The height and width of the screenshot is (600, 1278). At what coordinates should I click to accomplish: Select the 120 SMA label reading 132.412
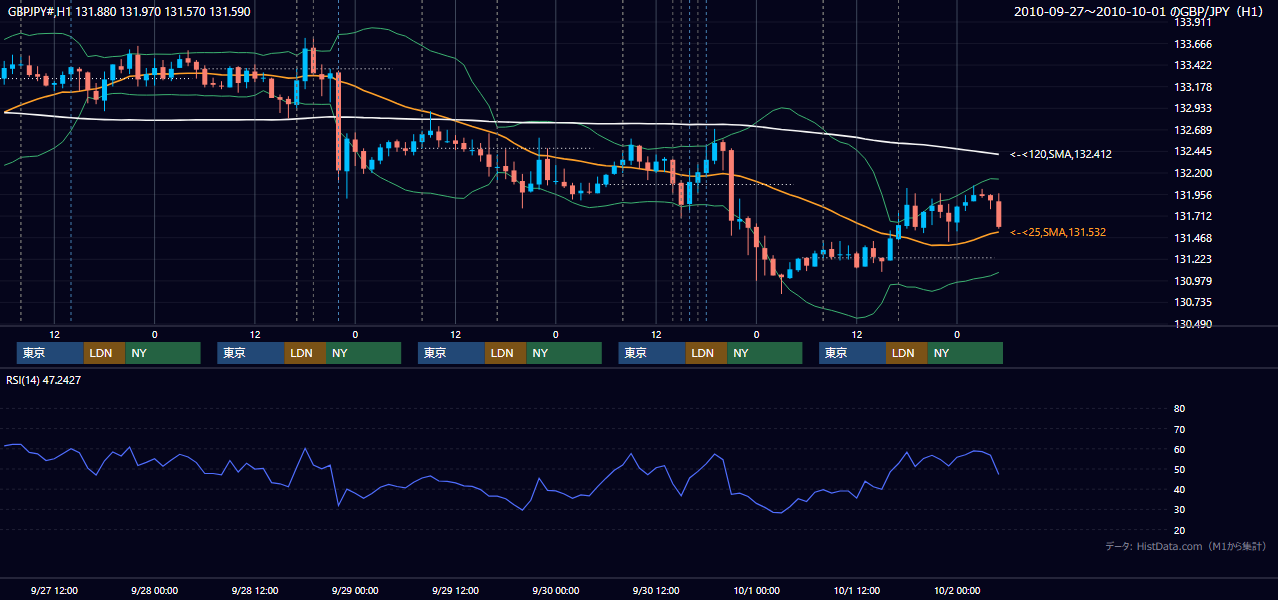pyautogui.click(x=1061, y=154)
